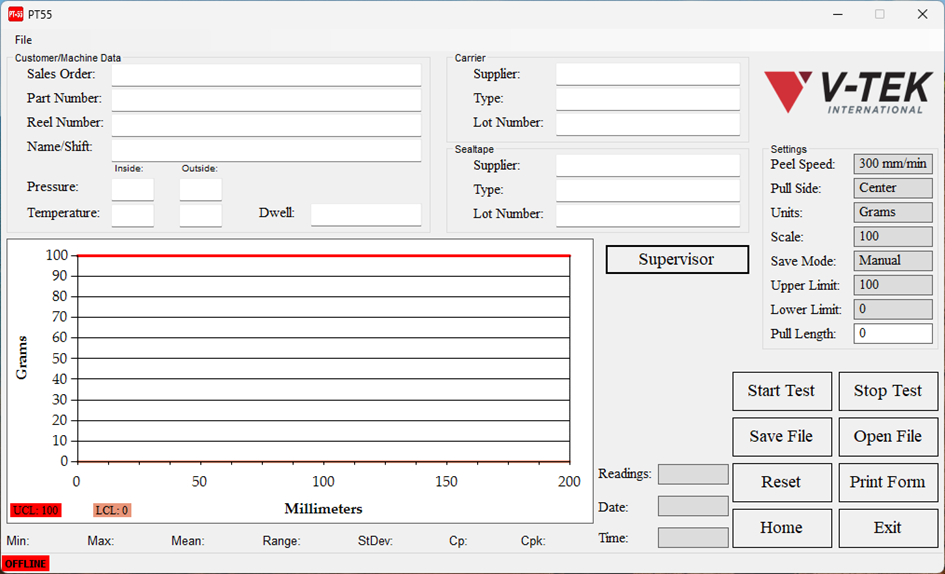Exit the application using Exit button
The height and width of the screenshot is (574, 945).
point(887,528)
